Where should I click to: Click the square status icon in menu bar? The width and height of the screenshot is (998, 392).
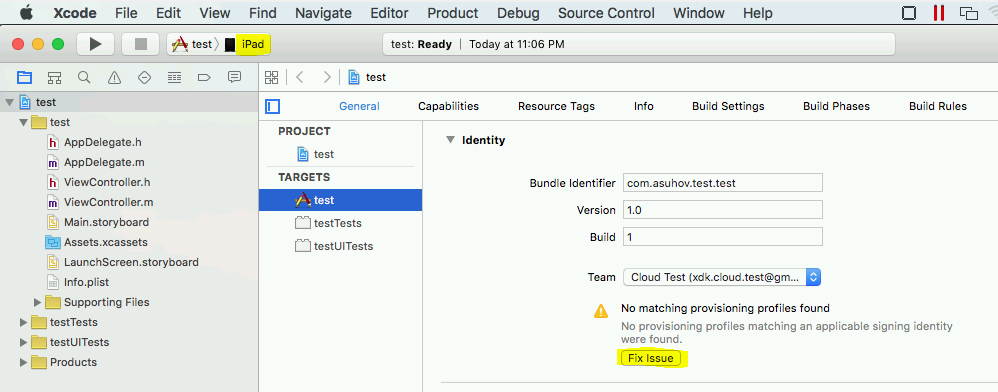coord(910,13)
